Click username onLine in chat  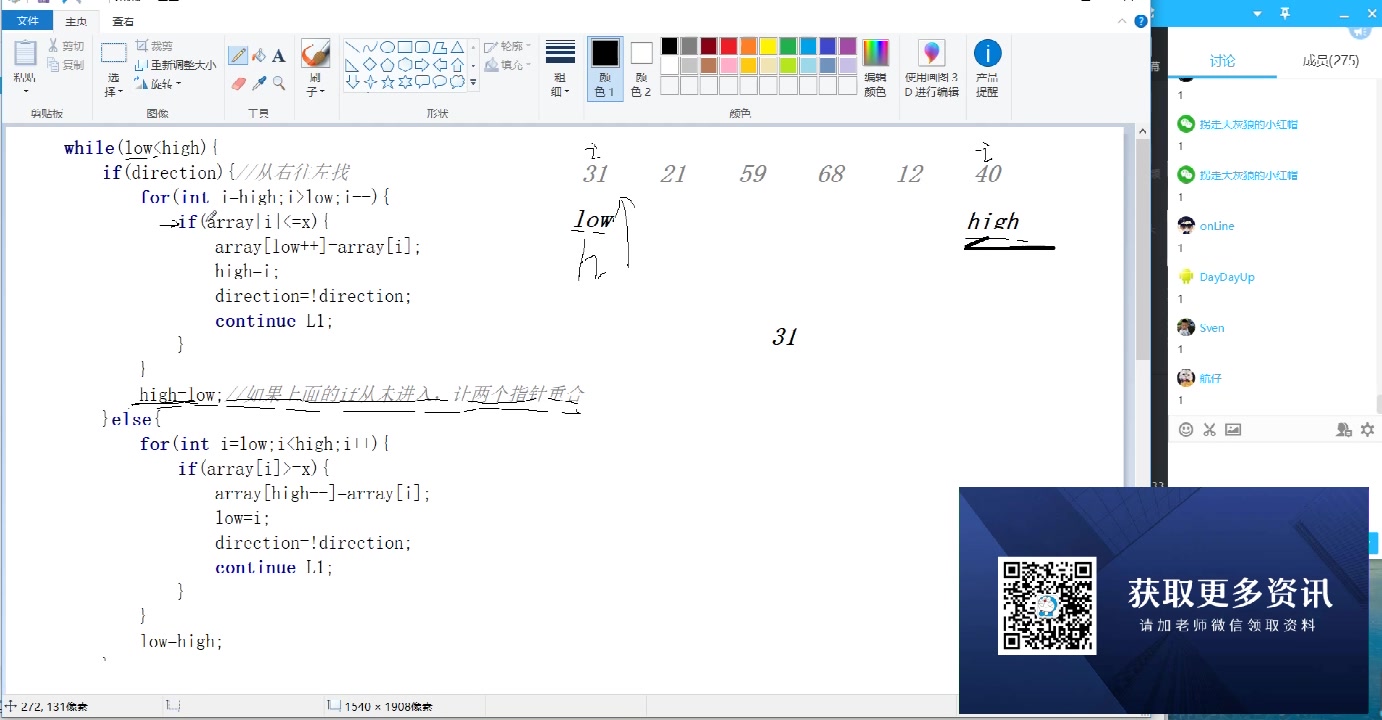[x=1217, y=226]
